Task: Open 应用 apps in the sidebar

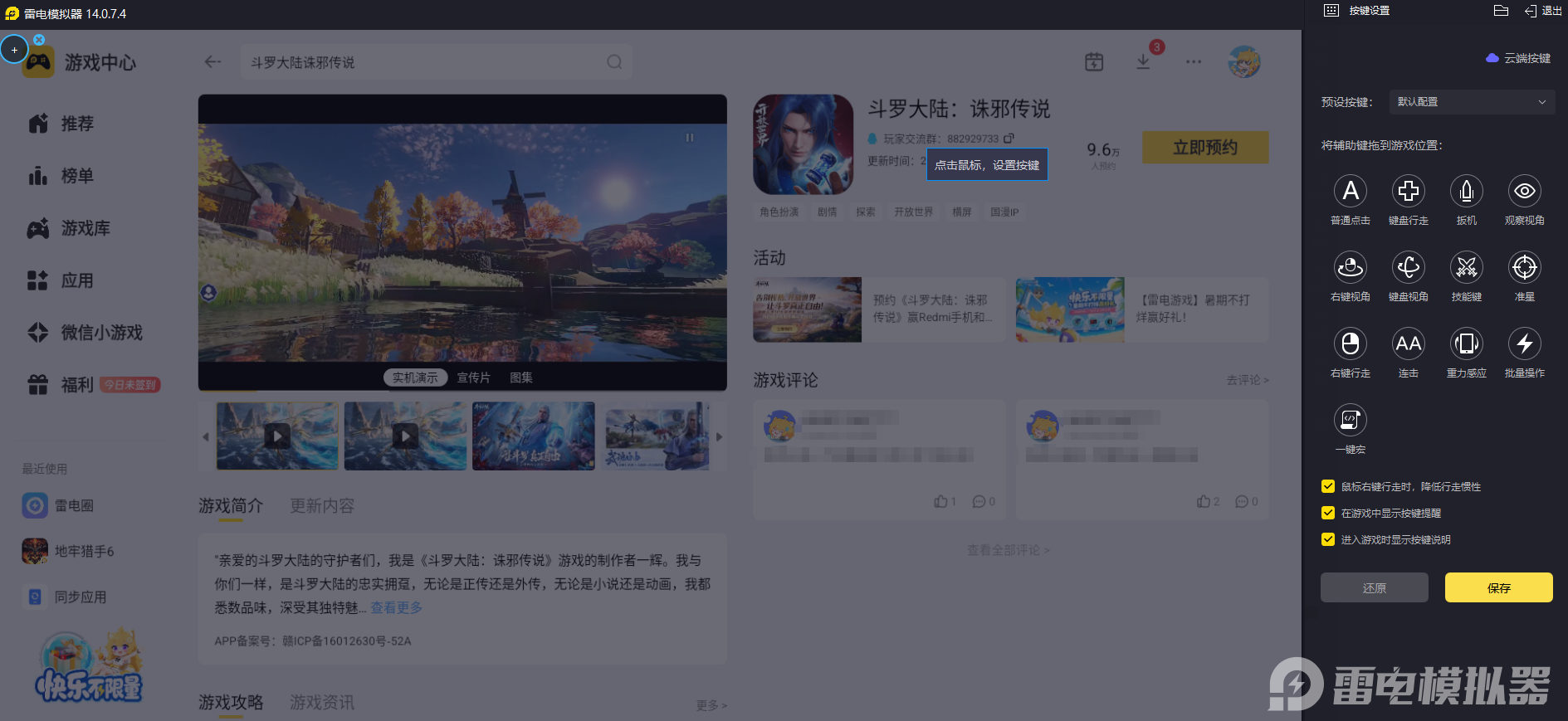Action: coord(61,280)
